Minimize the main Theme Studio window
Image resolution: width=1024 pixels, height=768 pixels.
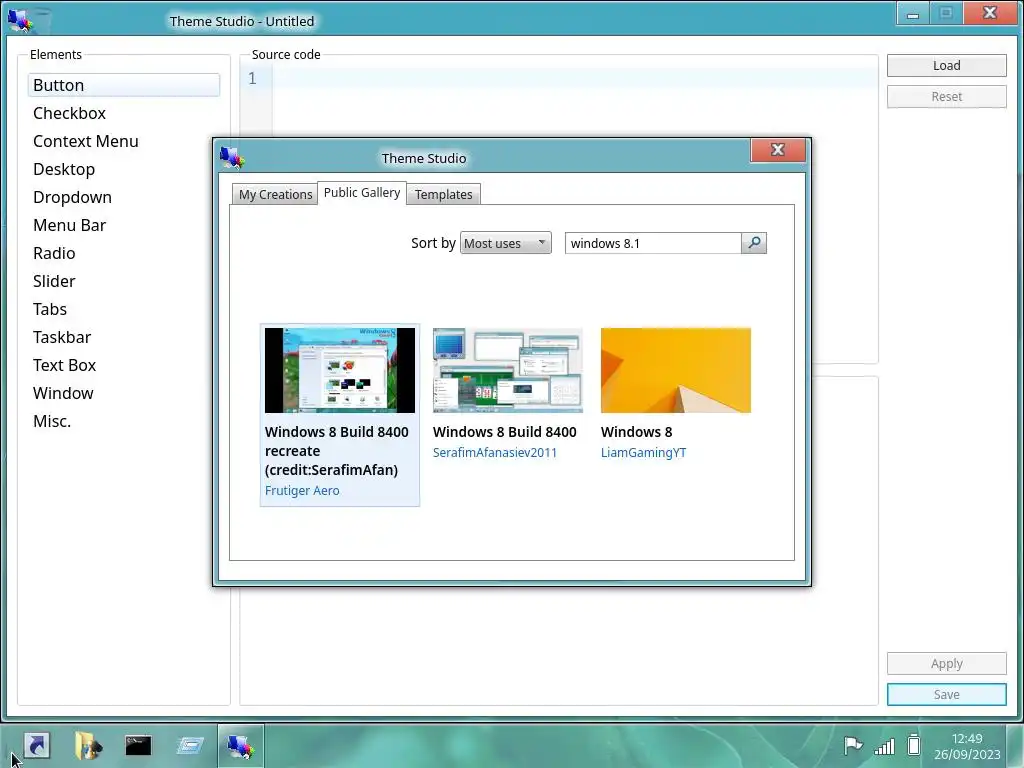pyautogui.click(x=913, y=13)
